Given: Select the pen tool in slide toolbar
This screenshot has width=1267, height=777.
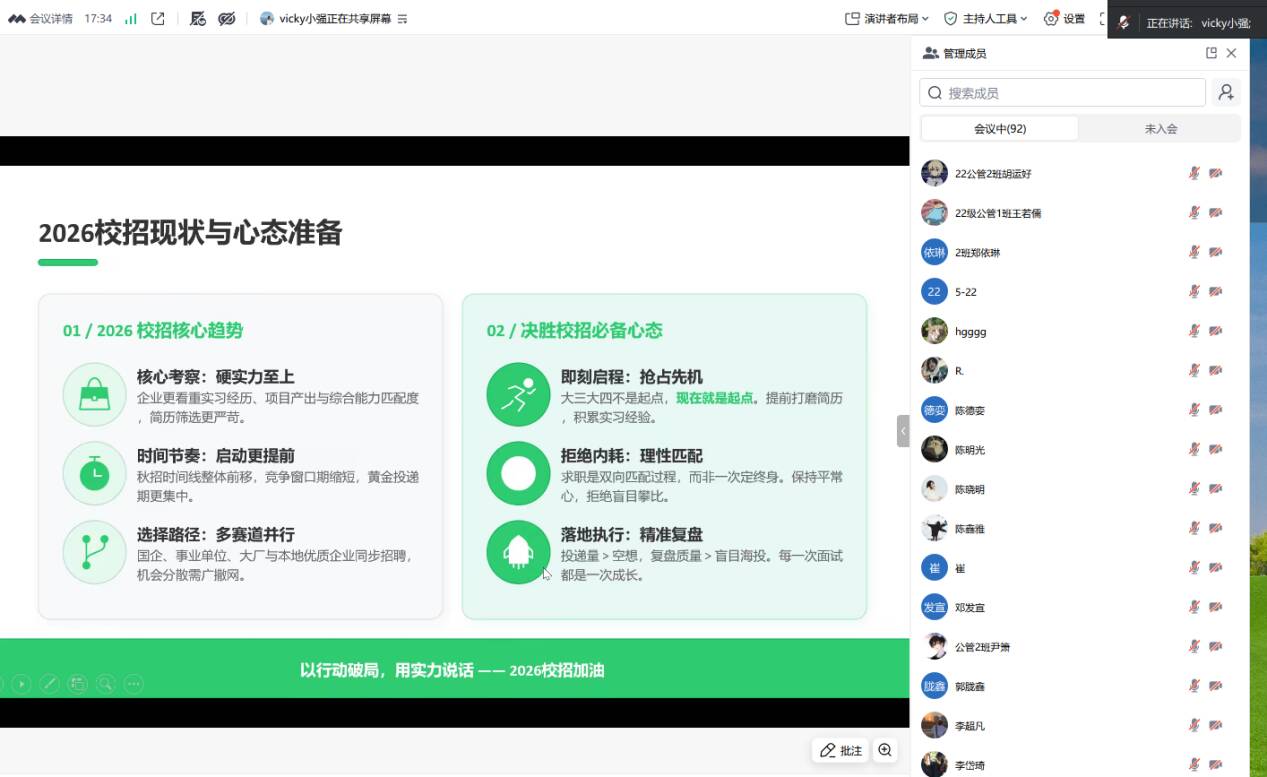Looking at the screenshot, I should tap(49, 684).
